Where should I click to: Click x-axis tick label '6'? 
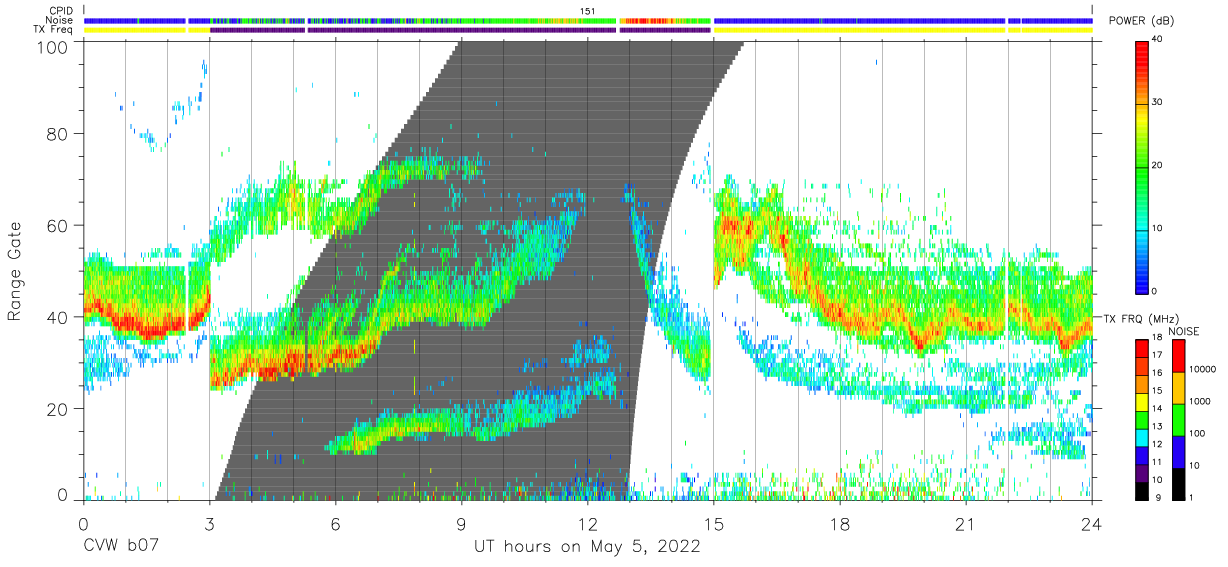(x=336, y=524)
